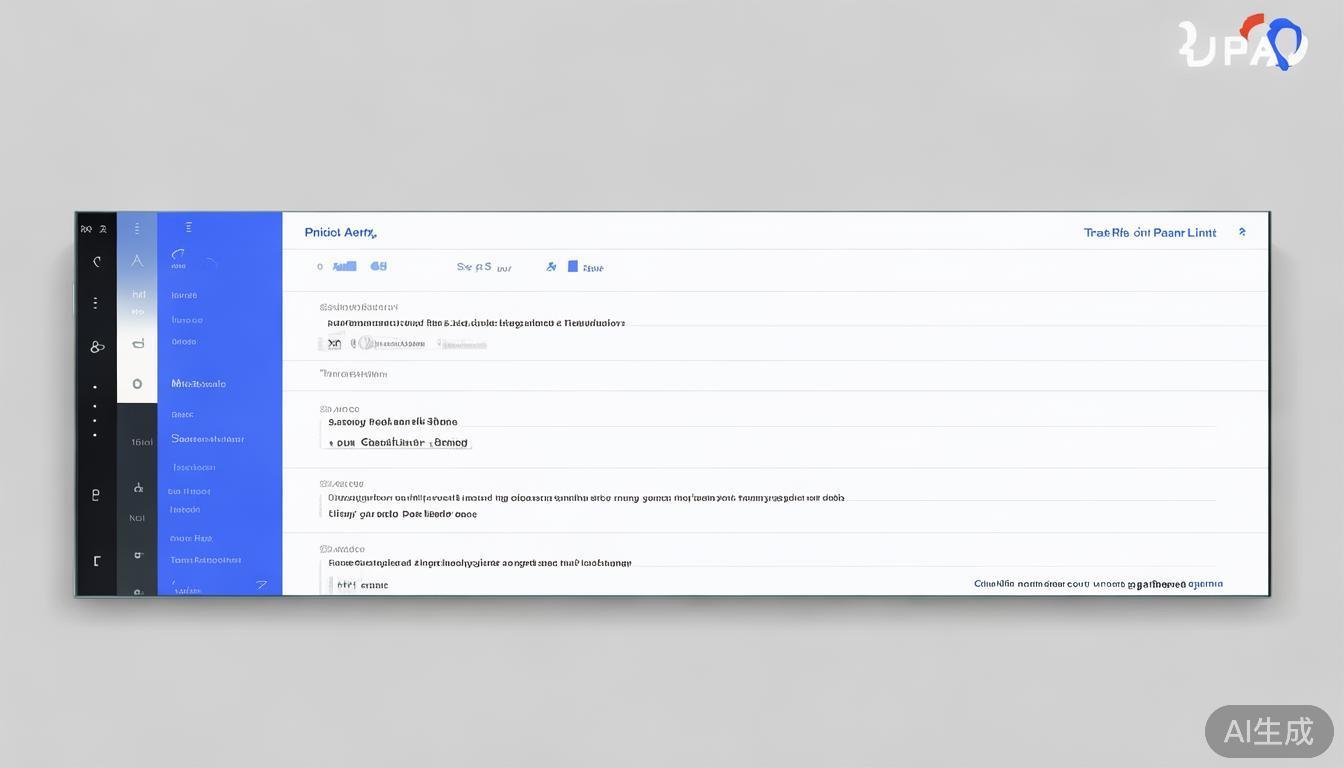The height and width of the screenshot is (768, 1344).
Task: Open vertical dots menu in black sidebar
Action: coord(95,302)
